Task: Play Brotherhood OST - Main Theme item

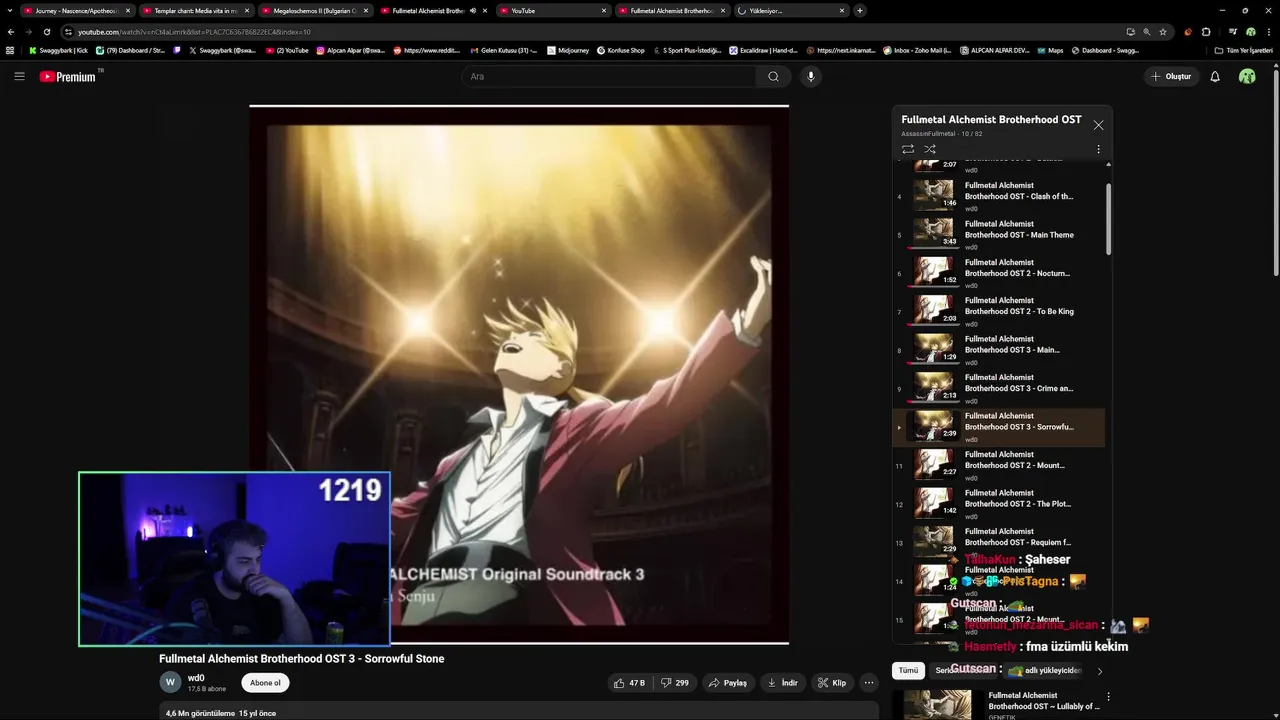Action: pyautogui.click(x=1000, y=235)
